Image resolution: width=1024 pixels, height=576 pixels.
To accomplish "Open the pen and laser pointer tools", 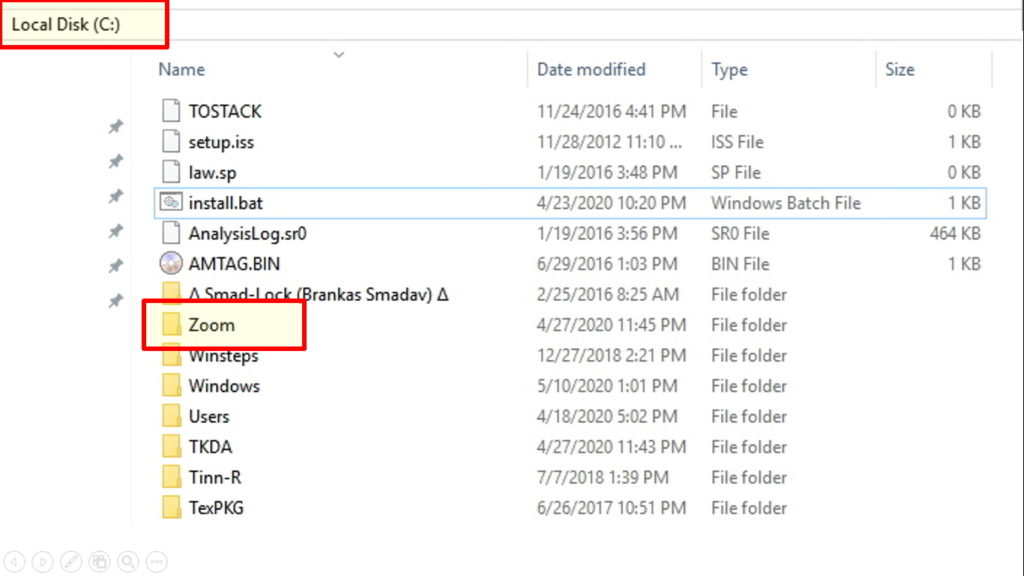I will point(71,561).
